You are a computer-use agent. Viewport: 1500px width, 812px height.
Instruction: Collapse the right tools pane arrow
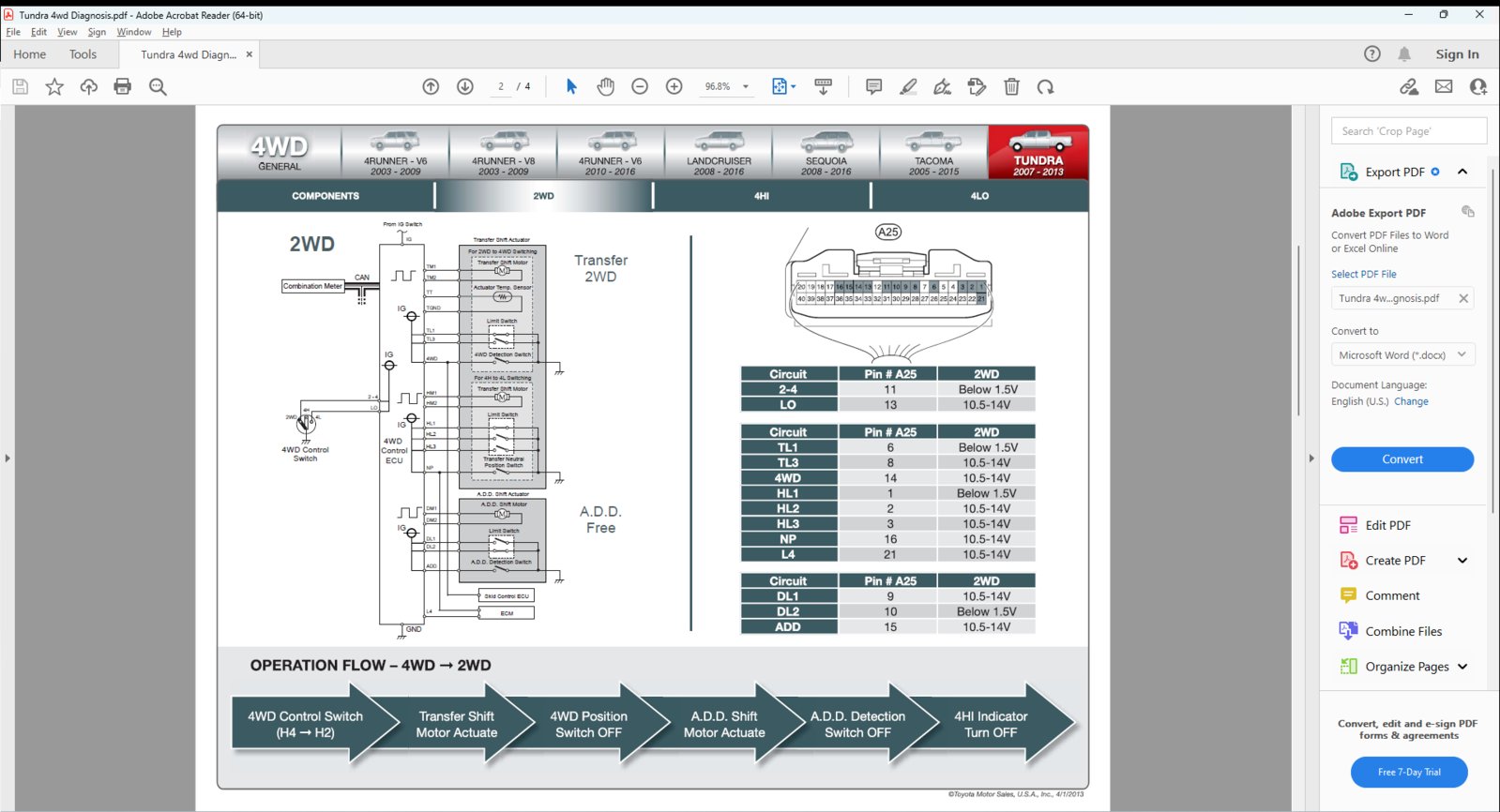coord(1311,459)
